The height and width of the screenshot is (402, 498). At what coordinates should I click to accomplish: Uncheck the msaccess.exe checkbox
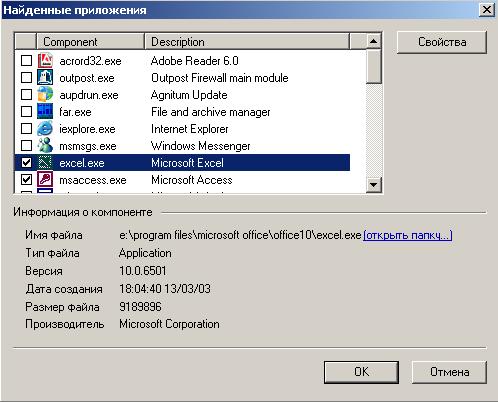click(x=26, y=180)
